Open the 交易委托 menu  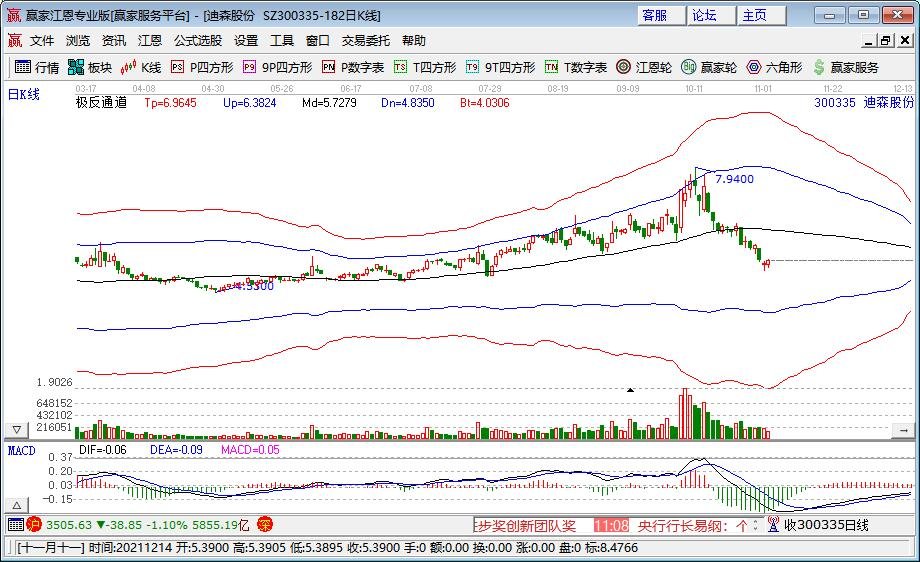click(366, 40)
